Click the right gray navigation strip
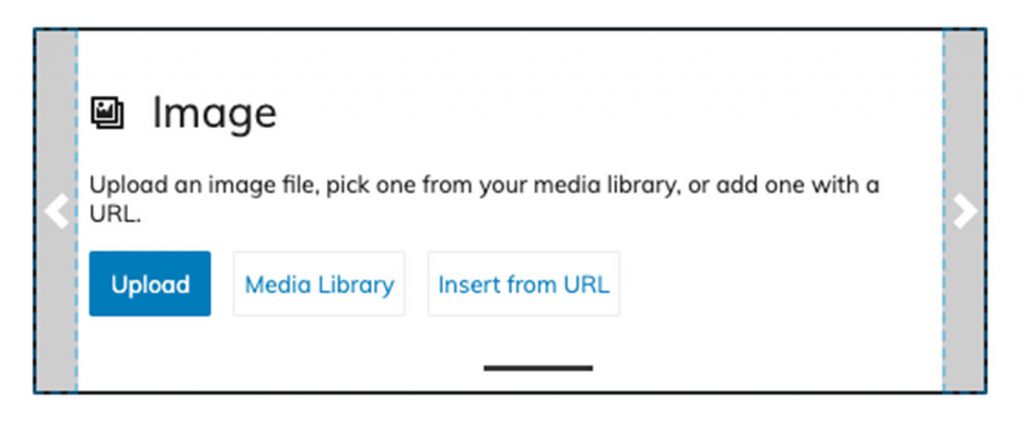Viewport: 1024px width, 431px height. pos(965,210)
